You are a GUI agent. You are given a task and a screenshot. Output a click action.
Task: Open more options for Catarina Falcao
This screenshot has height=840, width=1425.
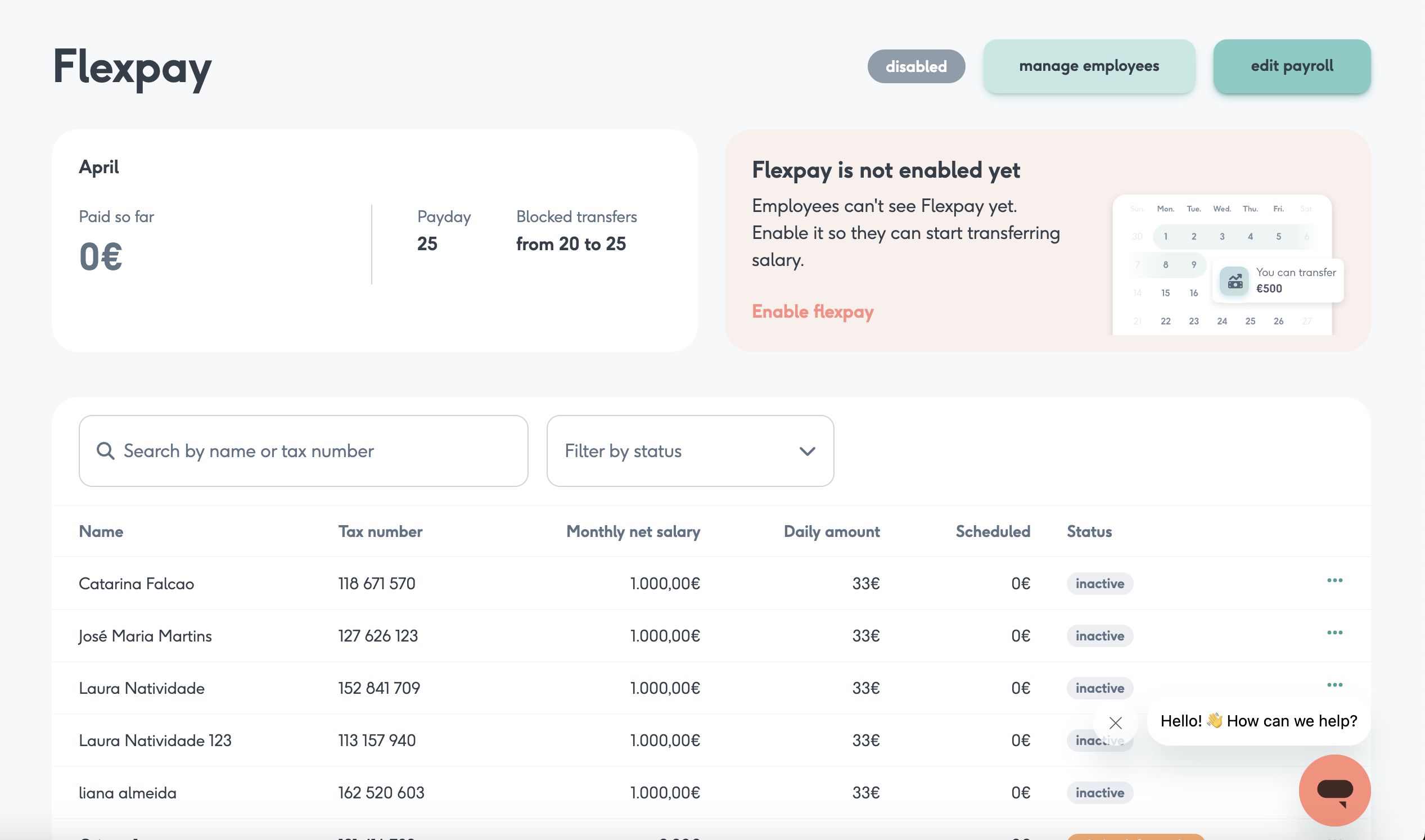1334,580
